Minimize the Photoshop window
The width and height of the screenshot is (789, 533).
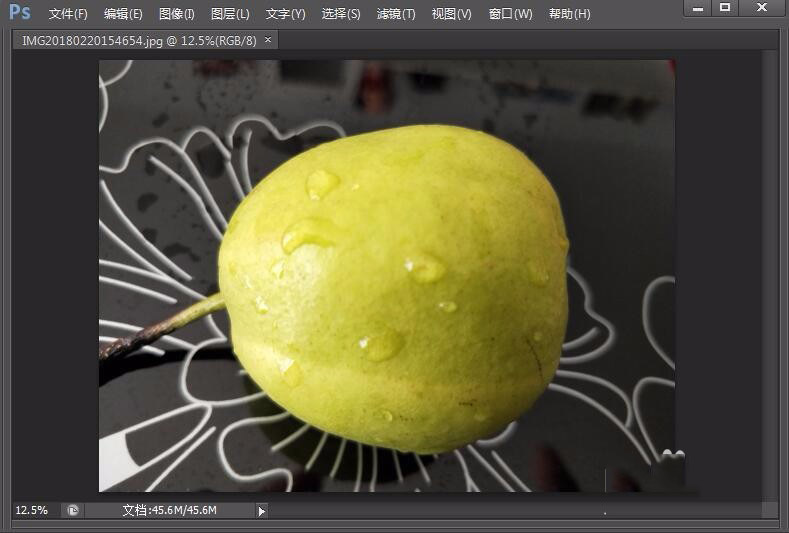pyautogui.click(x=697, y=8)
